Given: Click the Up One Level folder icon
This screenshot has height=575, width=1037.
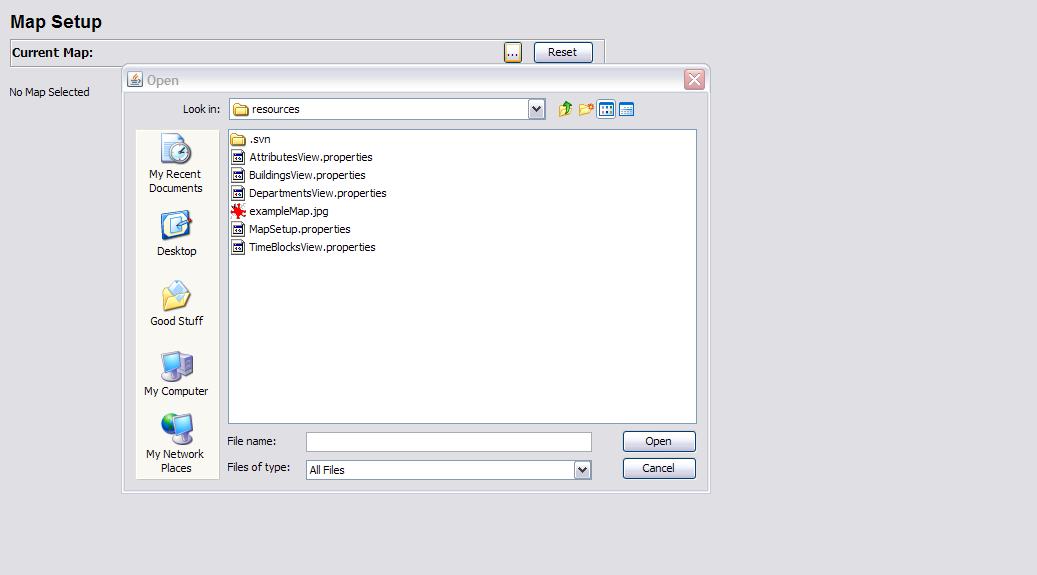Looking at the screenshot, I should click(x=565, y=109).
